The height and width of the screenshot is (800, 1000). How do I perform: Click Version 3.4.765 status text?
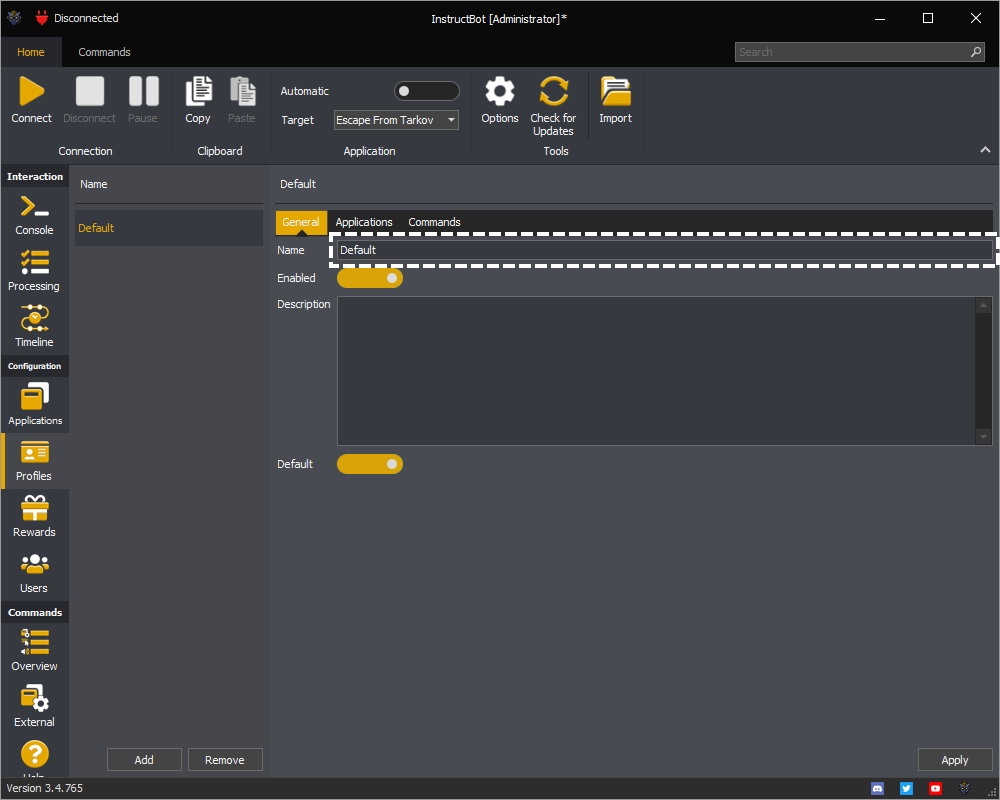click(45, 789)
